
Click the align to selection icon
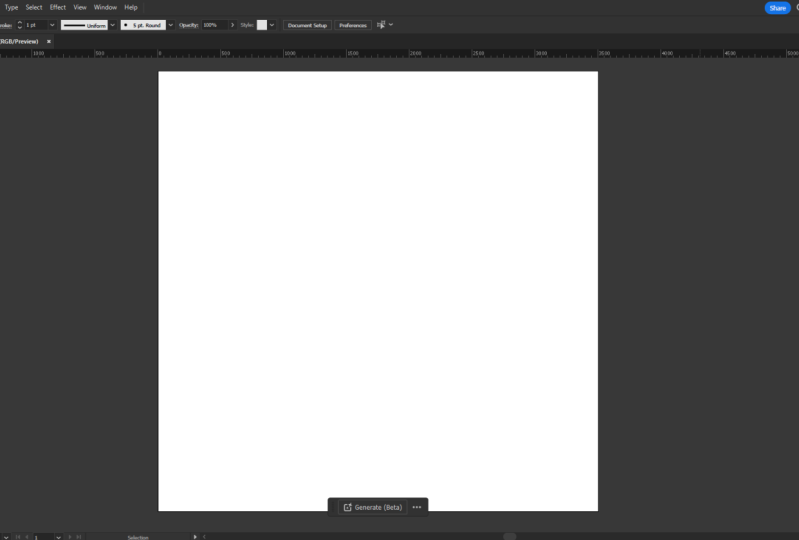[x=381, y=25]
